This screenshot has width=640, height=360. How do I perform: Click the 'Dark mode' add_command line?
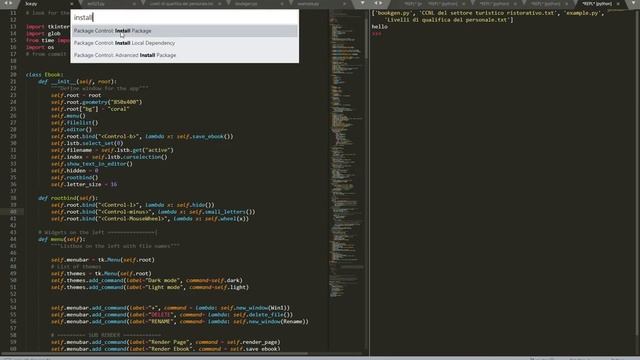tap(147, 280)
